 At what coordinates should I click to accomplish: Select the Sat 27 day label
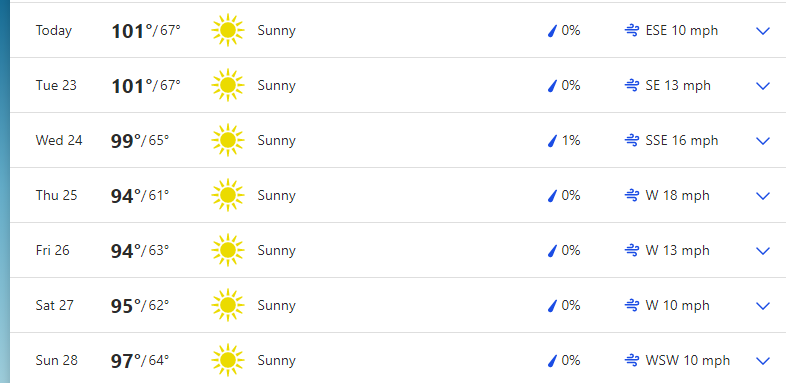pyautogui.click(x=55, y=305)
